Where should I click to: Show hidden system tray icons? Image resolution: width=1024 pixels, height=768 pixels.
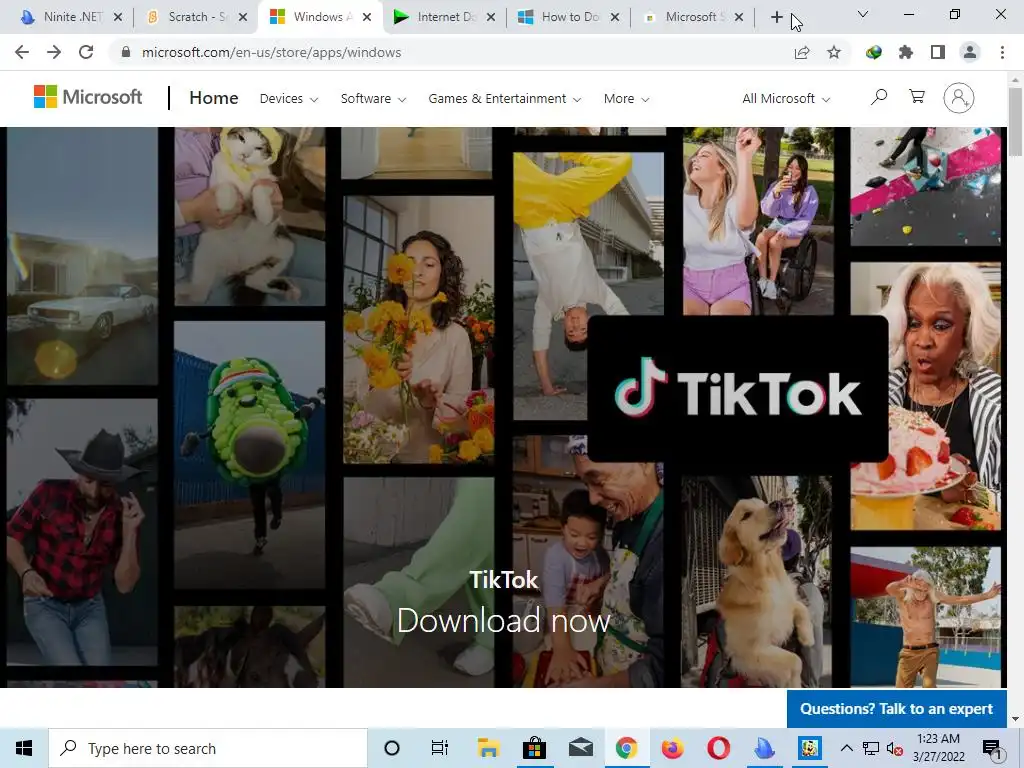click(846, 748)
